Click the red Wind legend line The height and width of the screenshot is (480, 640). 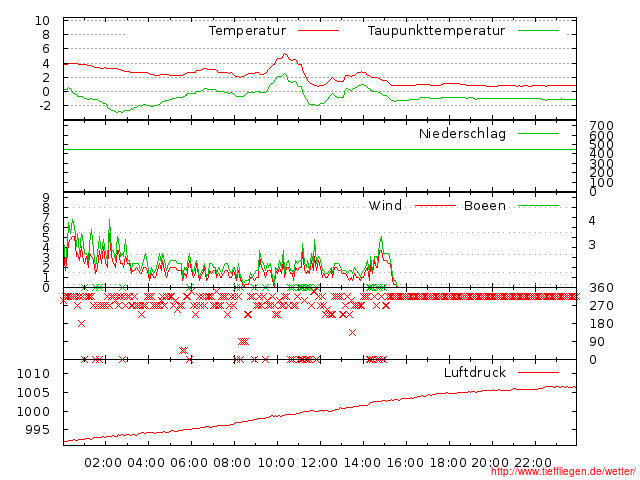pyautogui.click(x=435, y=206)
